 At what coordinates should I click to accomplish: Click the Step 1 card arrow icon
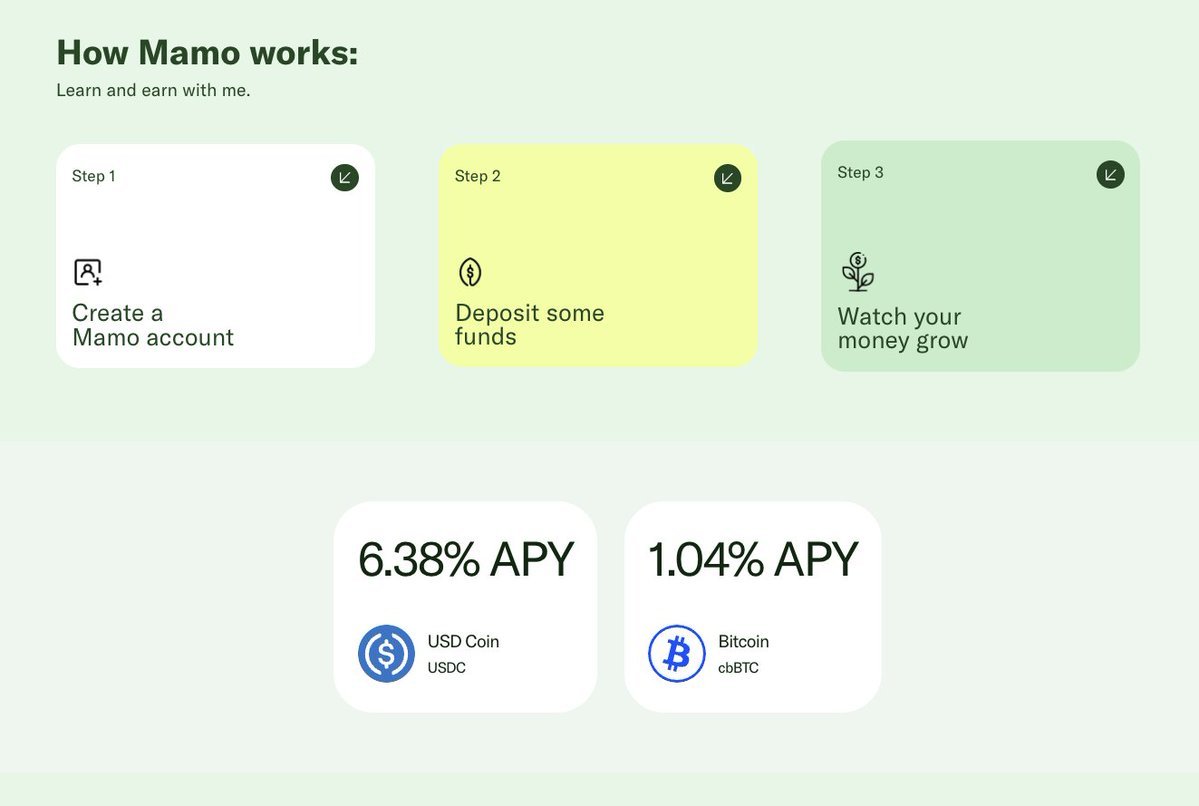(344, 178)
